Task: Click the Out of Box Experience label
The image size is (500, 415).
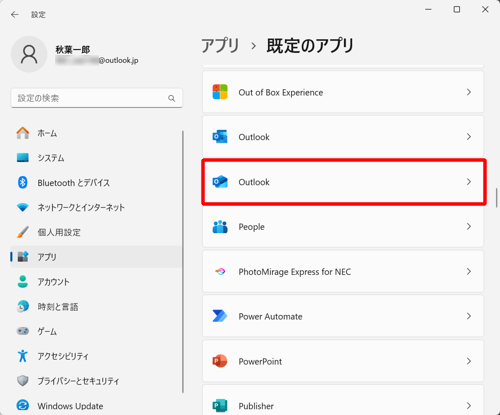Action: [281, 92]
